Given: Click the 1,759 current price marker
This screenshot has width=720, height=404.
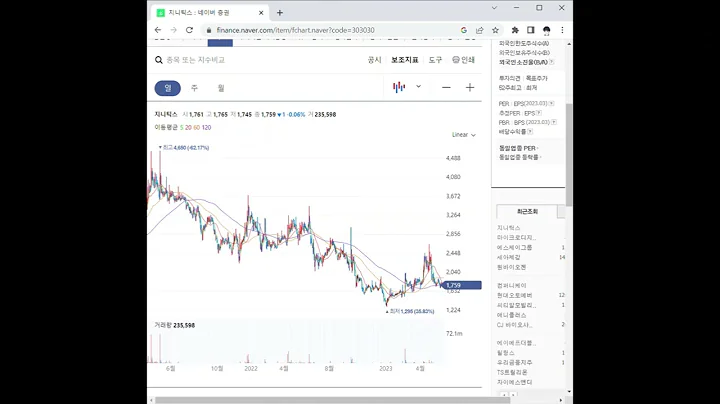Looking at the screenshot, I should (x=462, y=285).
